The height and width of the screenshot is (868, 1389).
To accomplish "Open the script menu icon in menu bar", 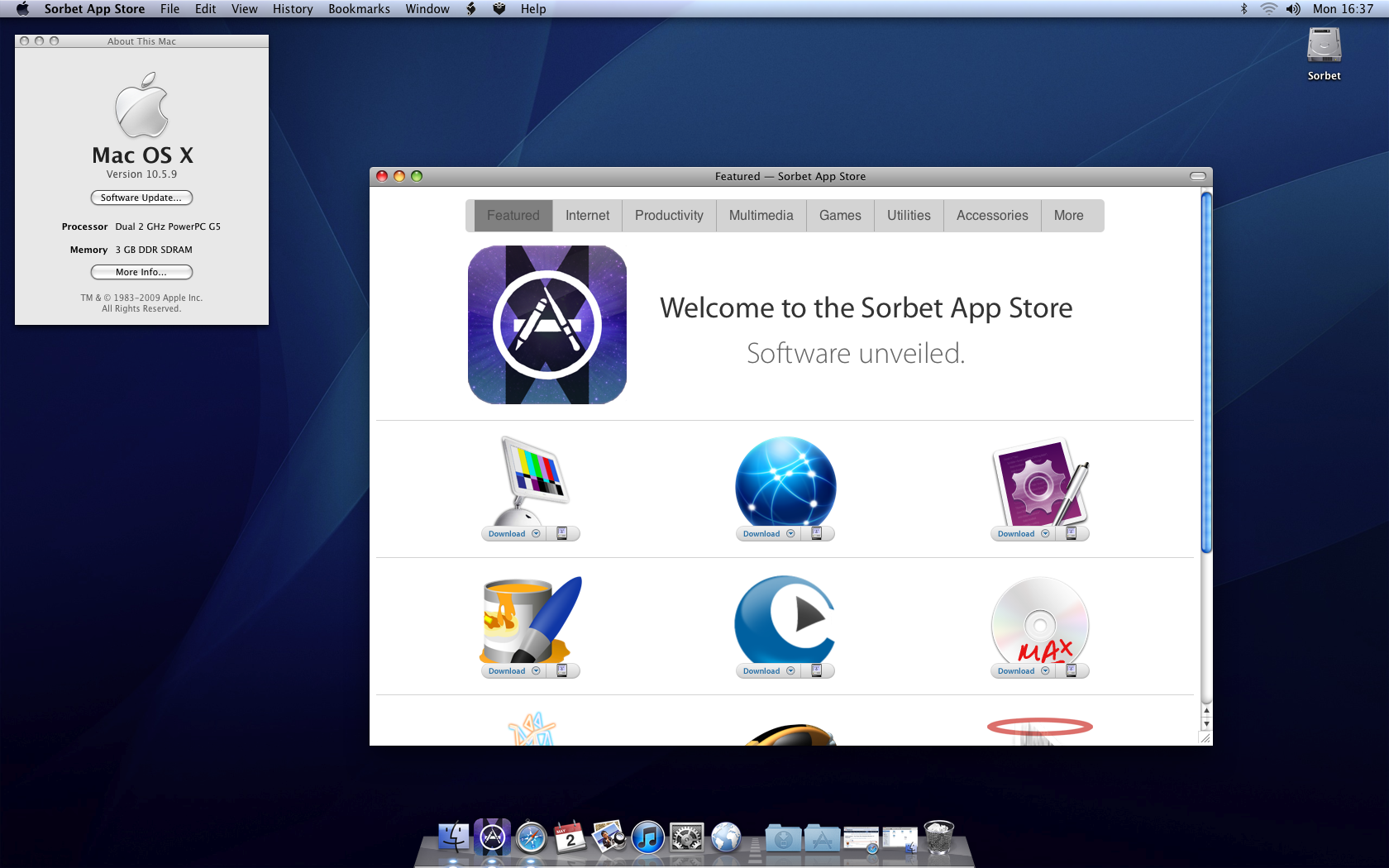I will (471, 8).
